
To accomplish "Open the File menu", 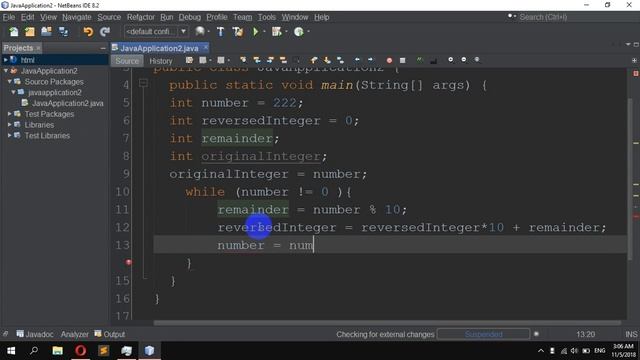I will coord(9,17).
